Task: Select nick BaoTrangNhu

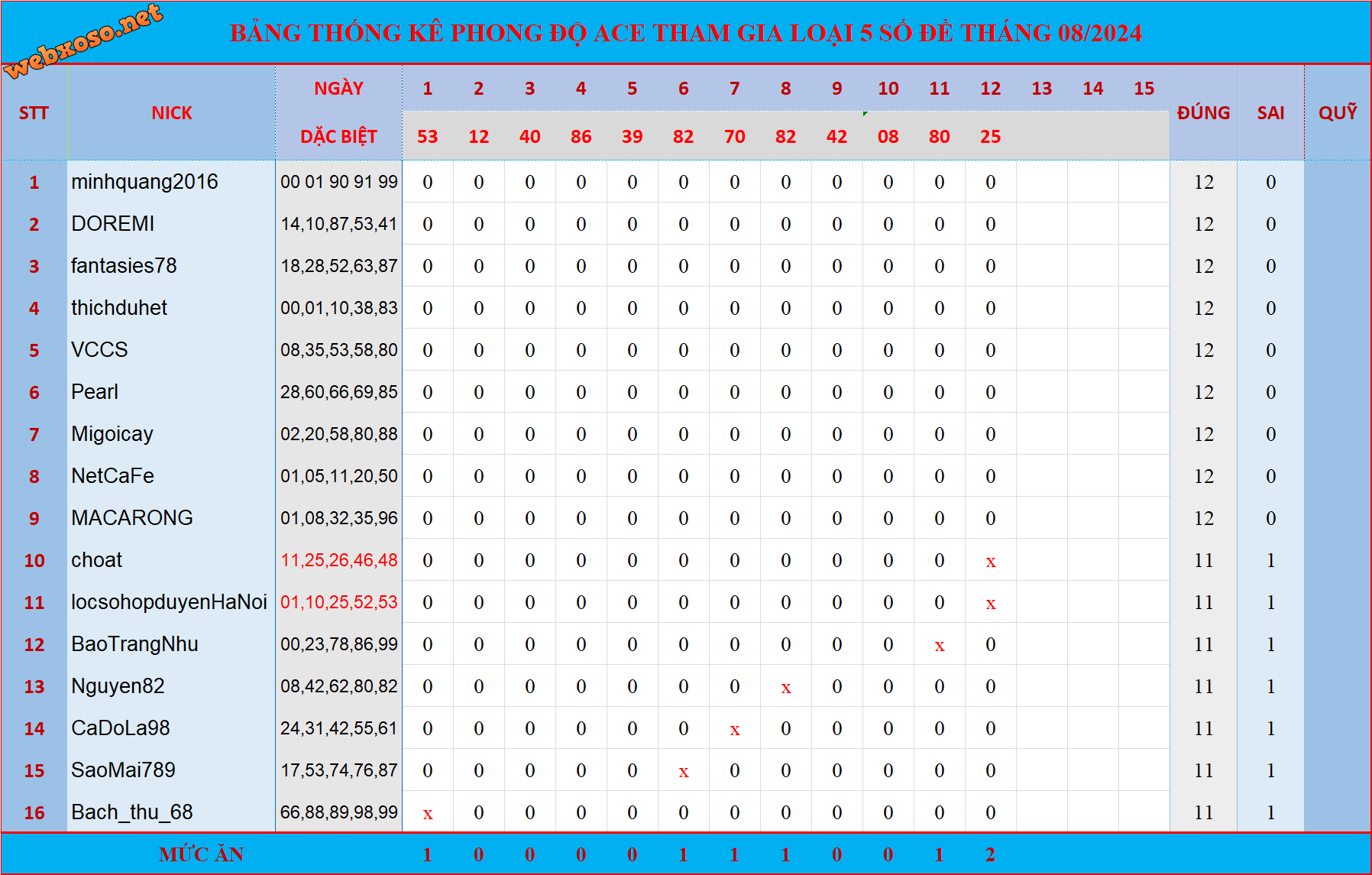Action: [135, 644]
